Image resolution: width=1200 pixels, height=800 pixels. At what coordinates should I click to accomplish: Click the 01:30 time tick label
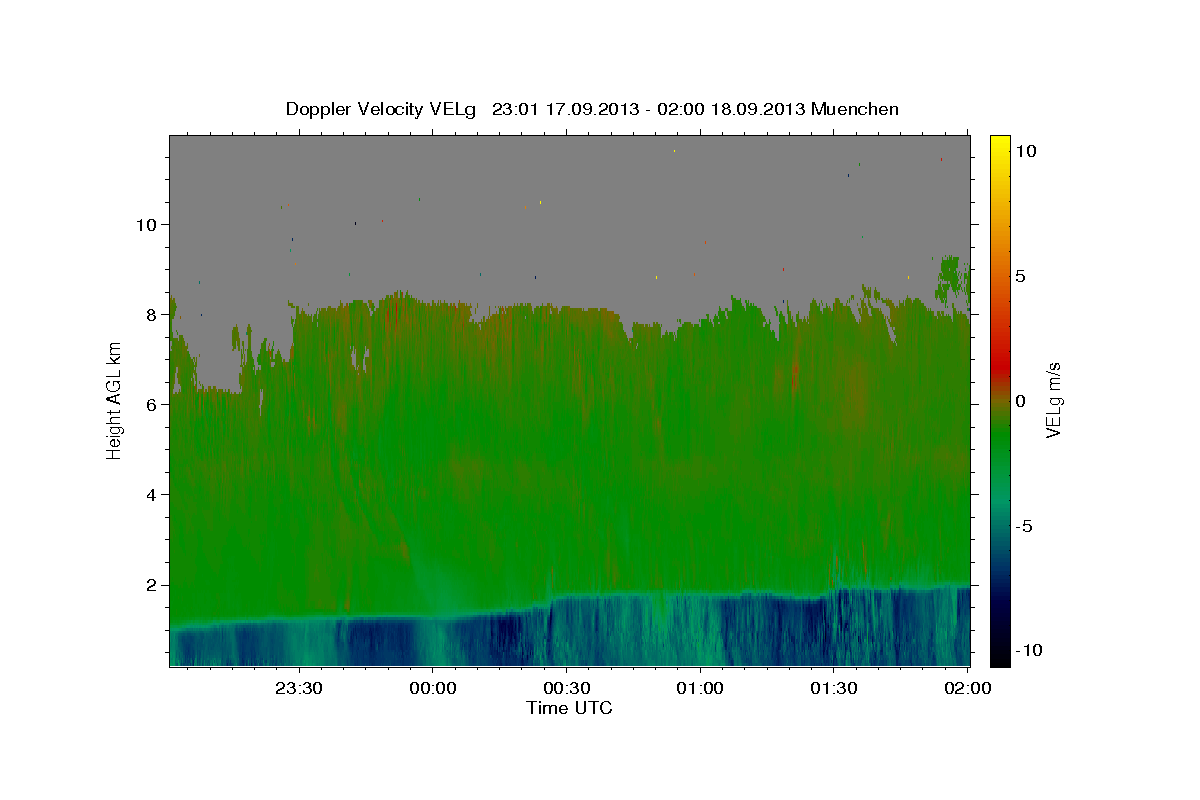pos(834,688)
